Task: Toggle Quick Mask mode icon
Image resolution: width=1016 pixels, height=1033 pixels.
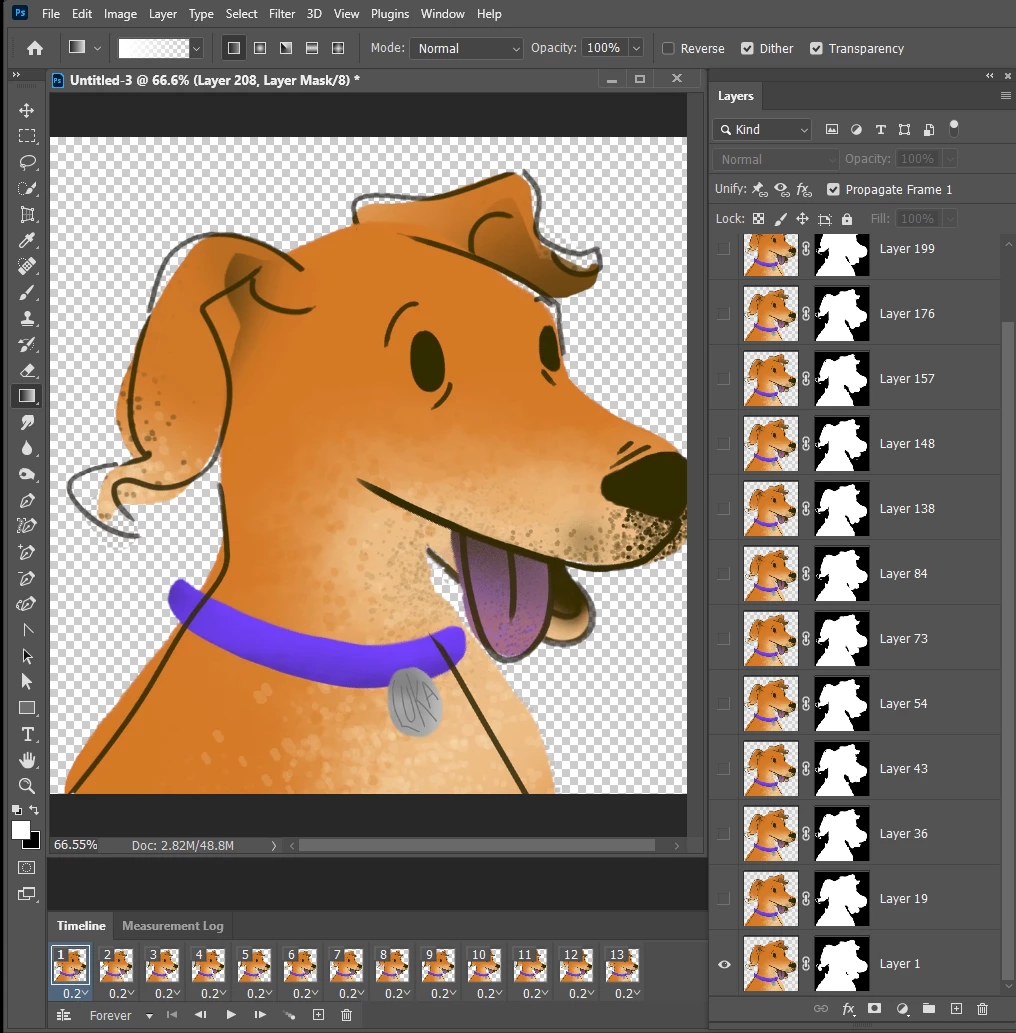Action: [x=26, y=868]
